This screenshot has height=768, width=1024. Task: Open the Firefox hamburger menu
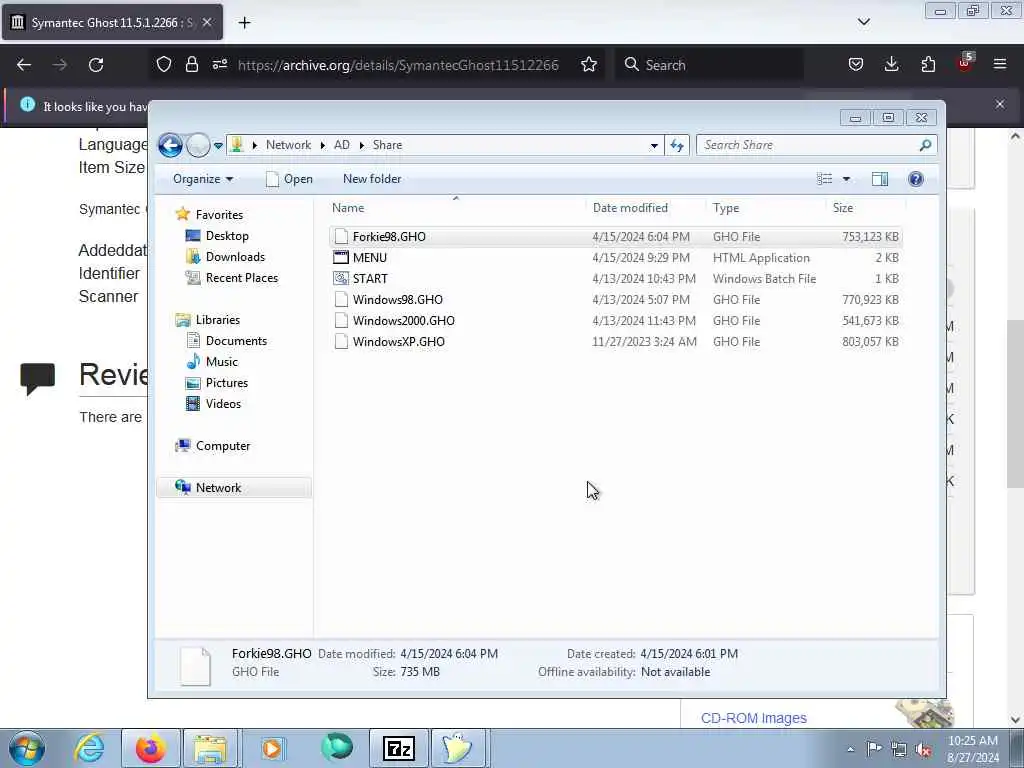point(1000,64)
